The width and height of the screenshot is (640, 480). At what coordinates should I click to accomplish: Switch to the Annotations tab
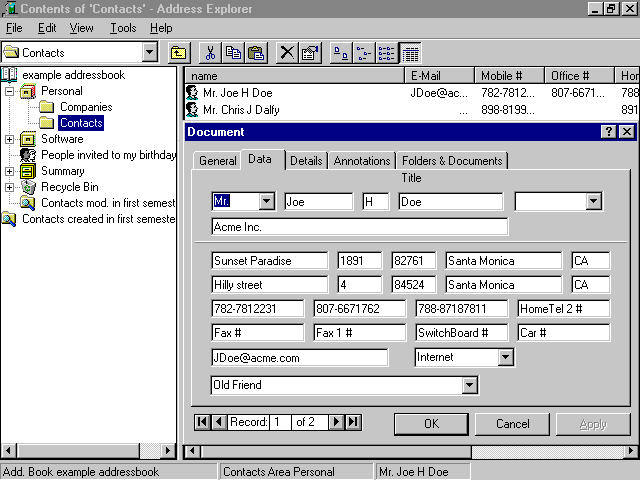click(362, 161)
